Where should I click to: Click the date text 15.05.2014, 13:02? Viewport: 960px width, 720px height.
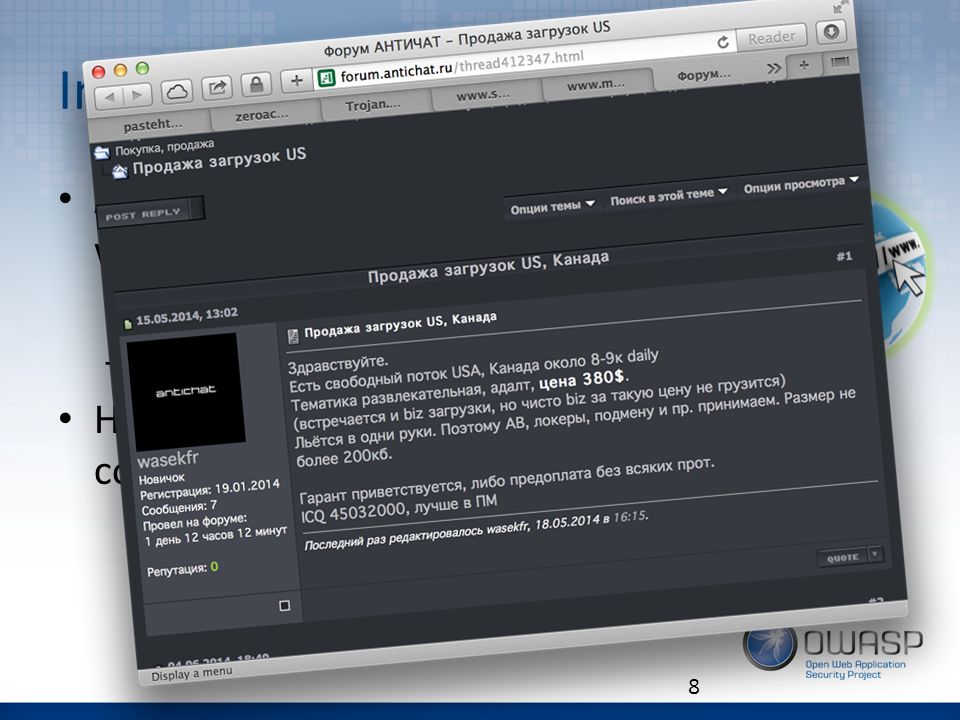coord(187,317)
